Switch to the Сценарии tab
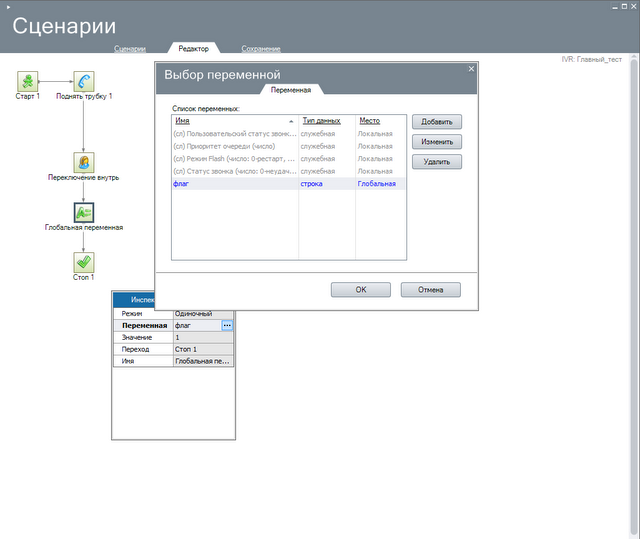Screen dimensions: 640x539 pos(130,48)
